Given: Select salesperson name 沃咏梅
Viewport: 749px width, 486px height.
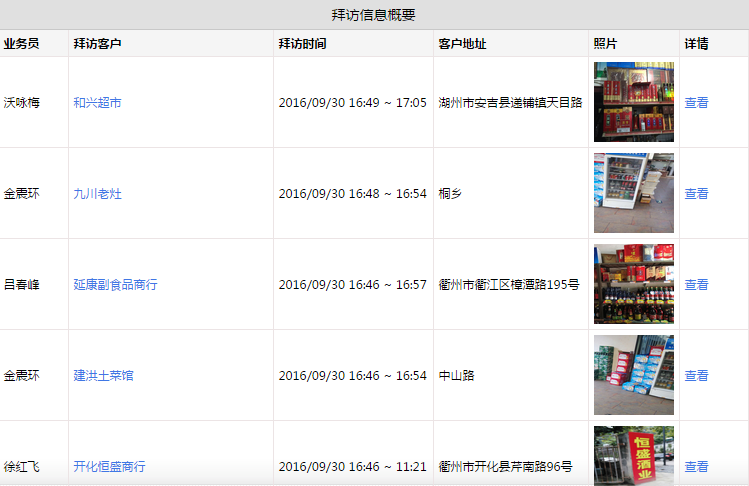Looking at the screenshot, I should 21,103.
